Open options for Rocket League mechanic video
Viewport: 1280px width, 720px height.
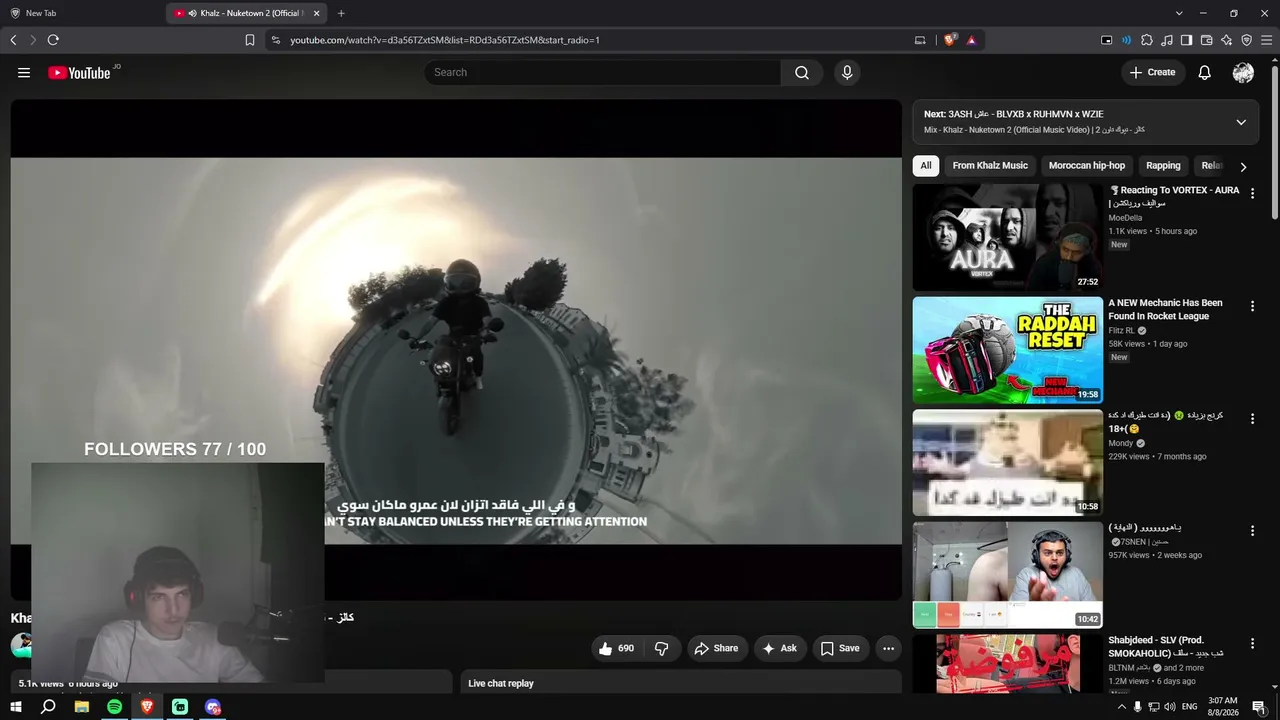(x=1252, y=306)
